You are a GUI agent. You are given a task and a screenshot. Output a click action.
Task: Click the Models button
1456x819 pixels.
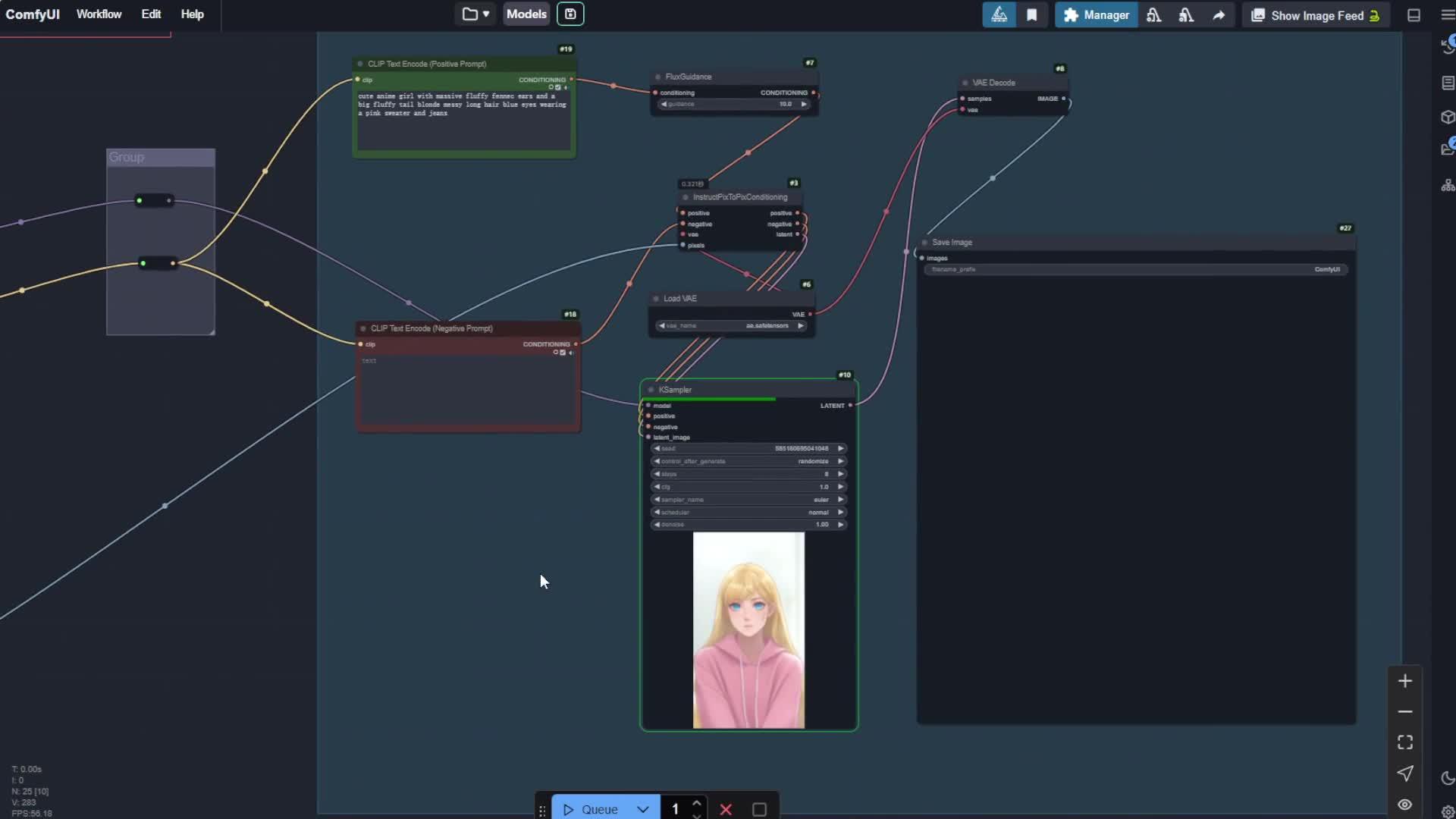pyautogui.click(x=526, y=14)
